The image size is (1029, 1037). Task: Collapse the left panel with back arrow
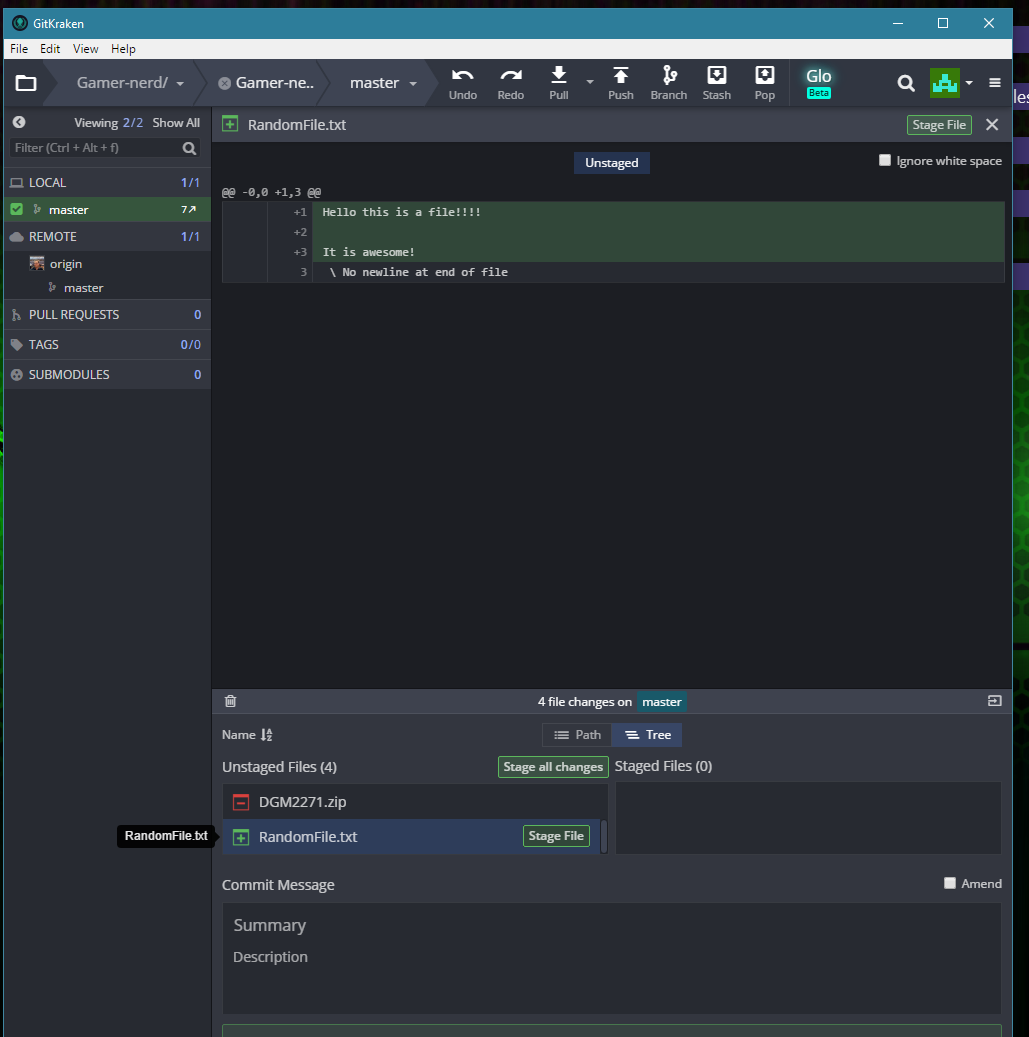click(19, 122)
